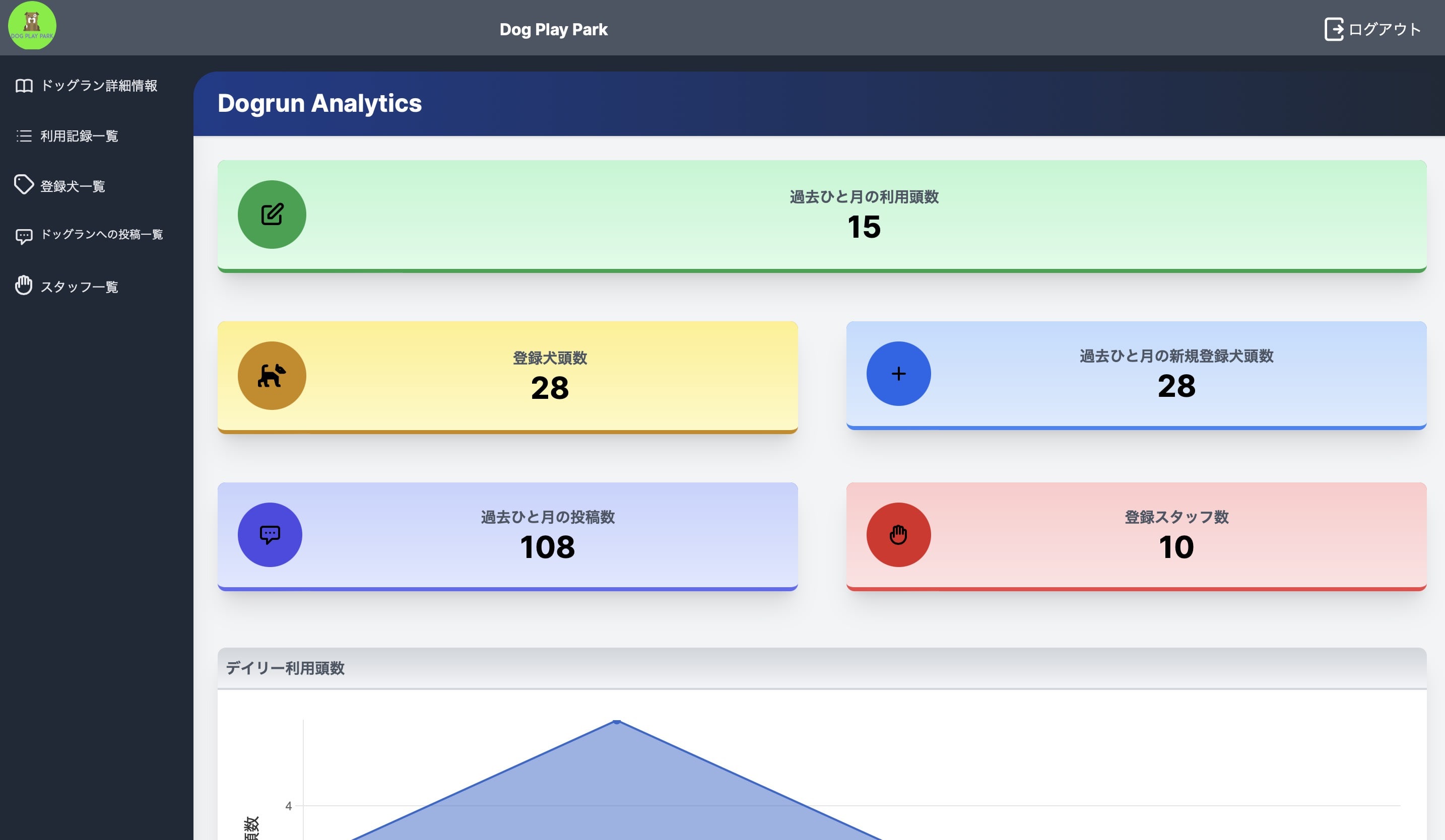
Task: Click the peak data point on chart
Action: [x=616, y=721]
